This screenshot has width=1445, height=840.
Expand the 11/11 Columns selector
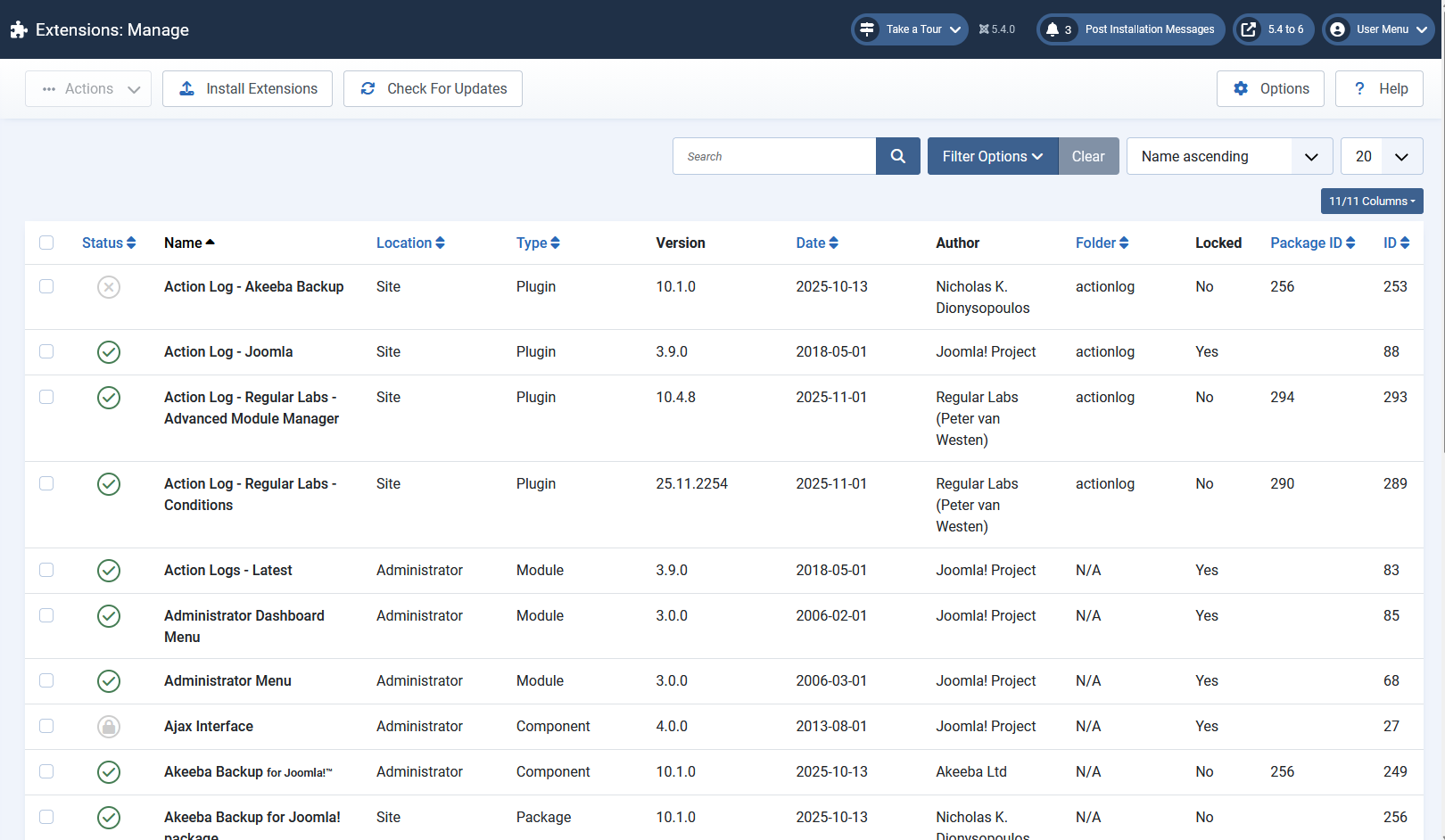point(1372,201)
